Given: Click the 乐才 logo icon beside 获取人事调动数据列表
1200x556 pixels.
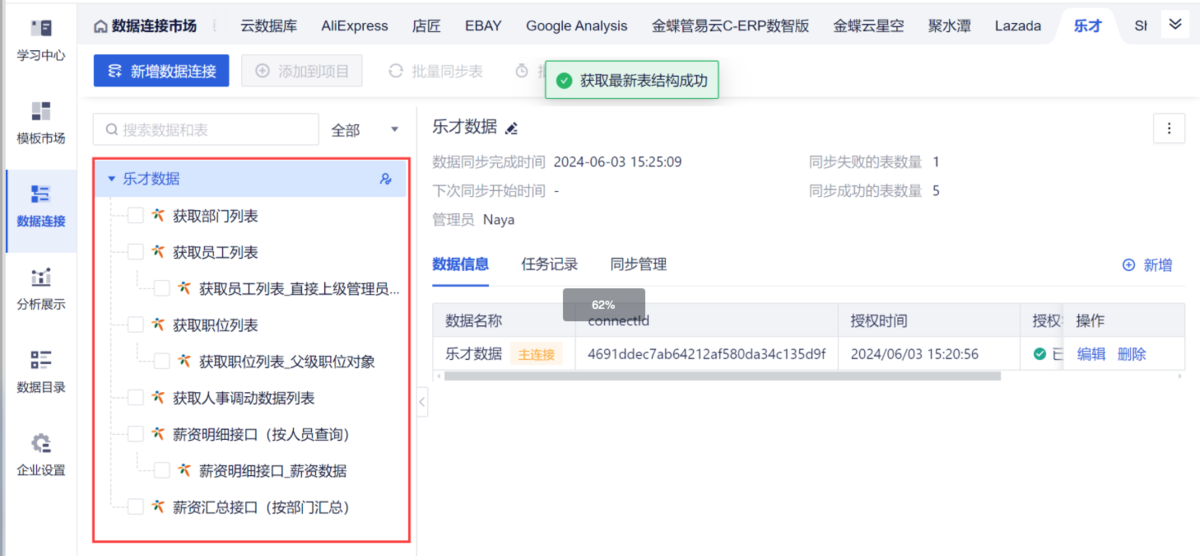Looking at the screenshot, I should point(158,398).
